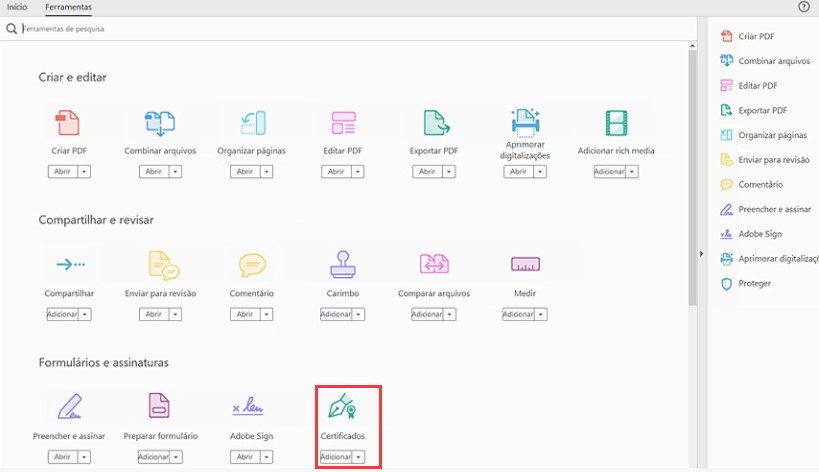The height and width of the screenshot is (472, 819).
Task: Select the Adicionar rich media film icon
Action: [x=616, y=123]
